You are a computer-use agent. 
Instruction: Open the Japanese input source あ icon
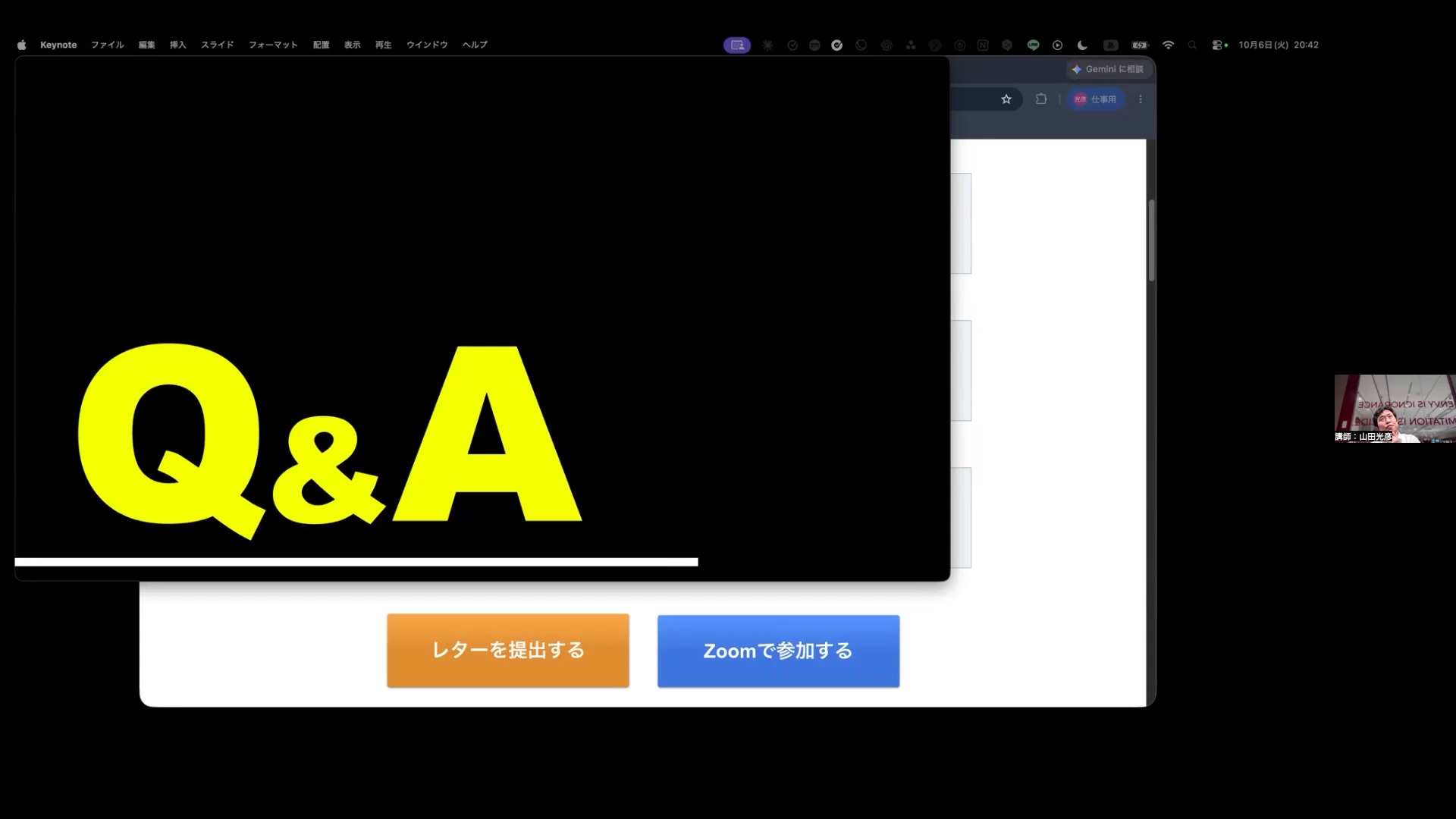click(x=1110, y=45)
